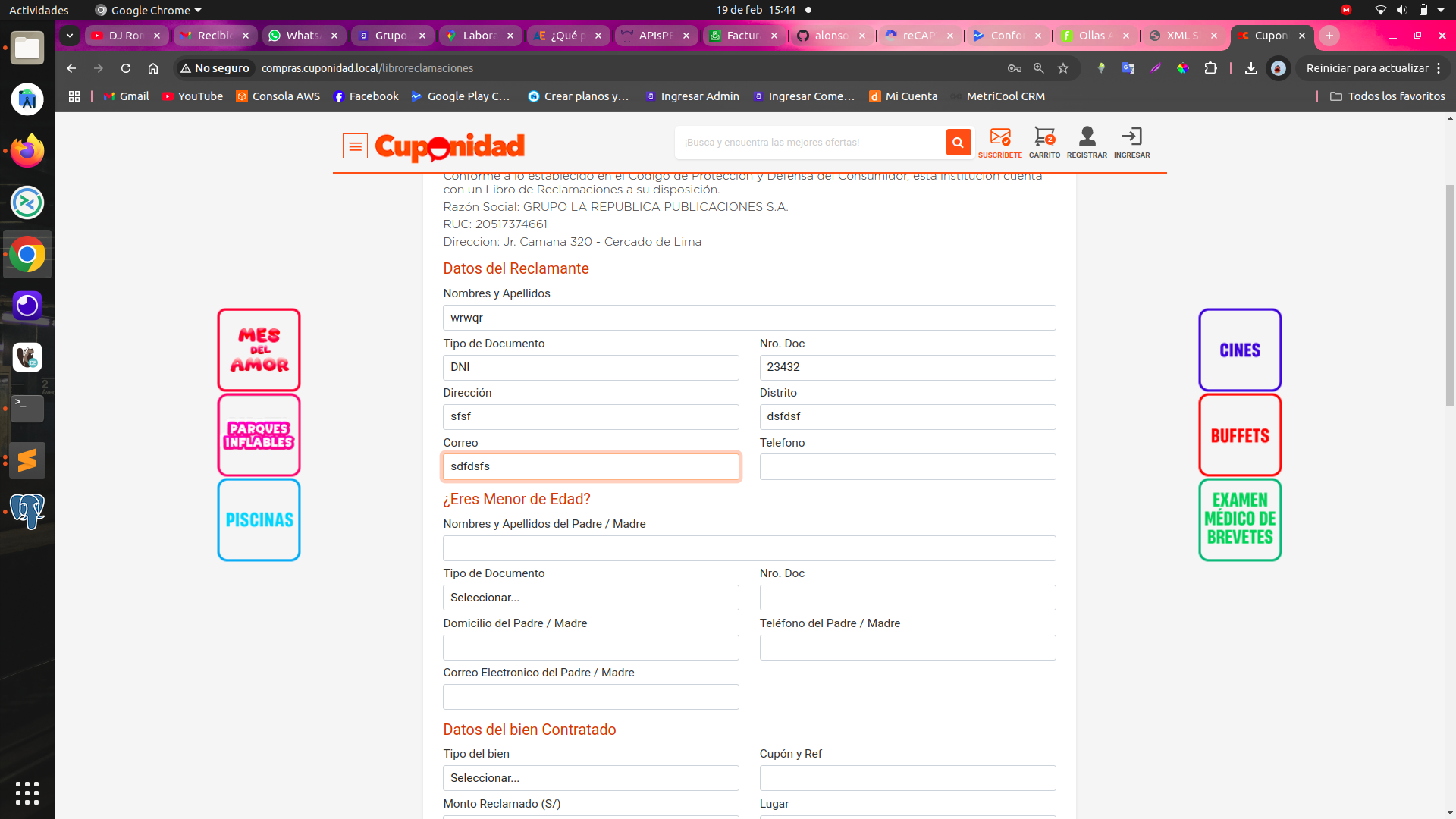Viewport: 1456px width, 819px height.
Task: Open Sublime Text from the Ubuntu dock
Action: pyautogui.click(x=27, y=460)
